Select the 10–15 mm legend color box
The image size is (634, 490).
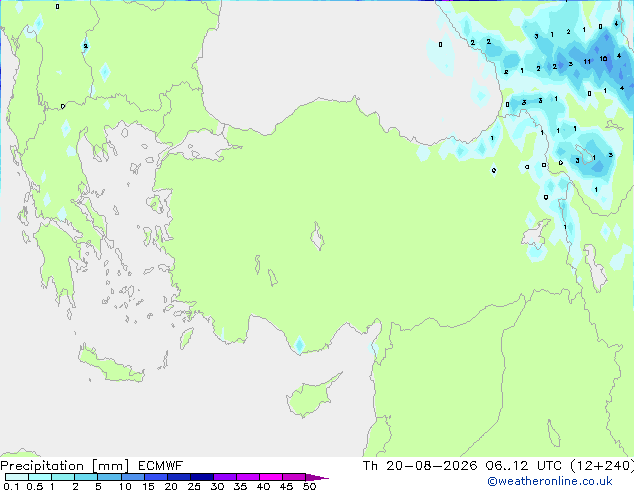pos(132,477)
